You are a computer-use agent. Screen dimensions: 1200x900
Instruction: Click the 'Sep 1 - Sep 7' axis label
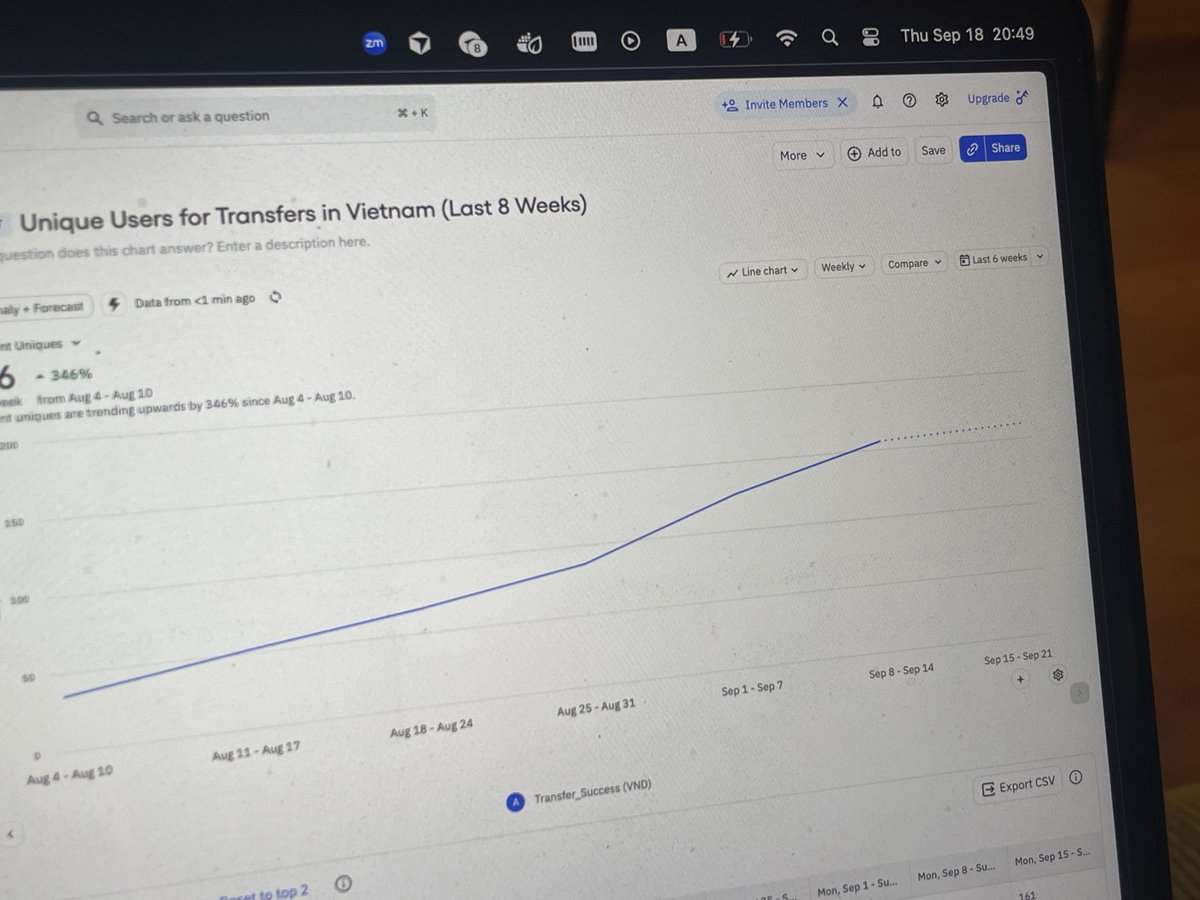pyautogui.click(x=752, y=689)
